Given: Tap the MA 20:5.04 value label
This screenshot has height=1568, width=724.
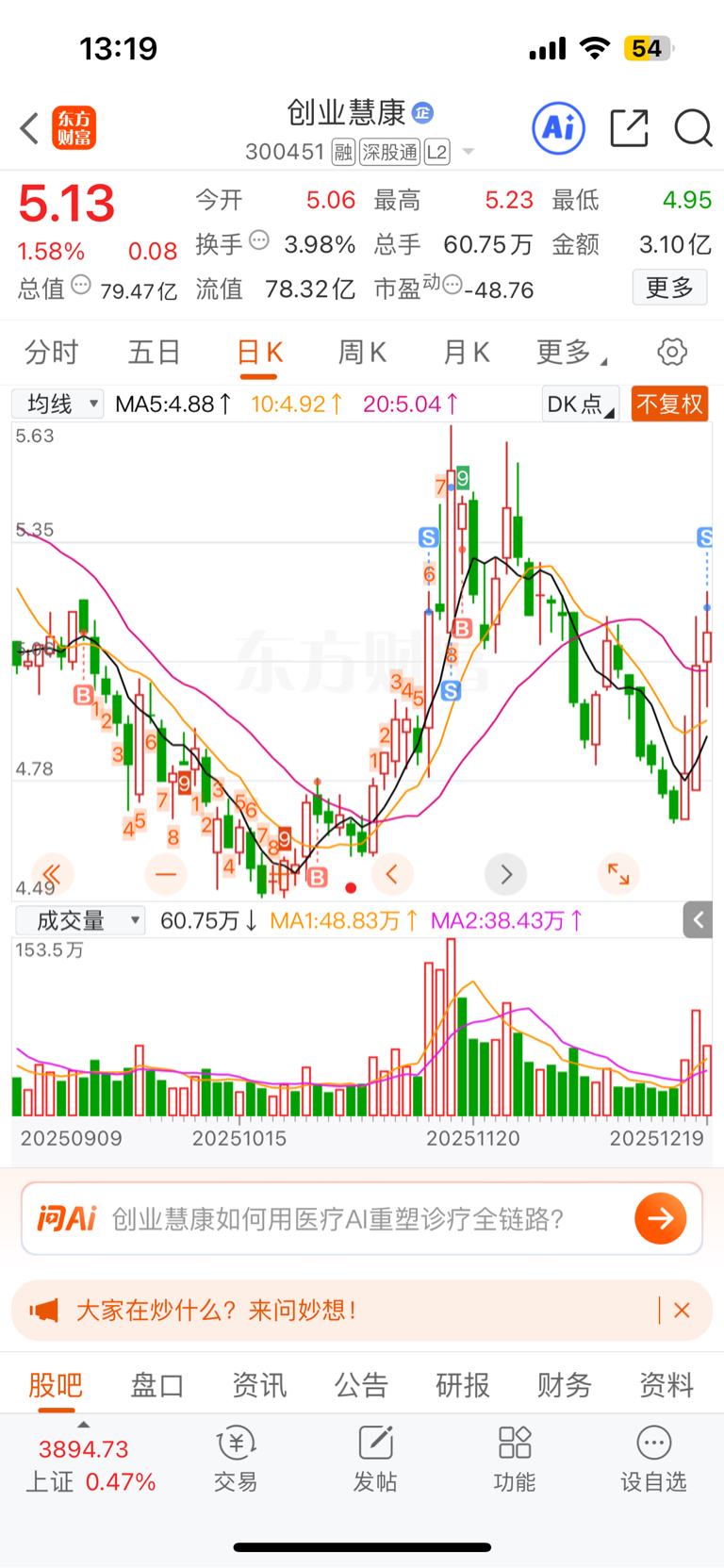Looking at the screenshot, I should pos(411,404).
